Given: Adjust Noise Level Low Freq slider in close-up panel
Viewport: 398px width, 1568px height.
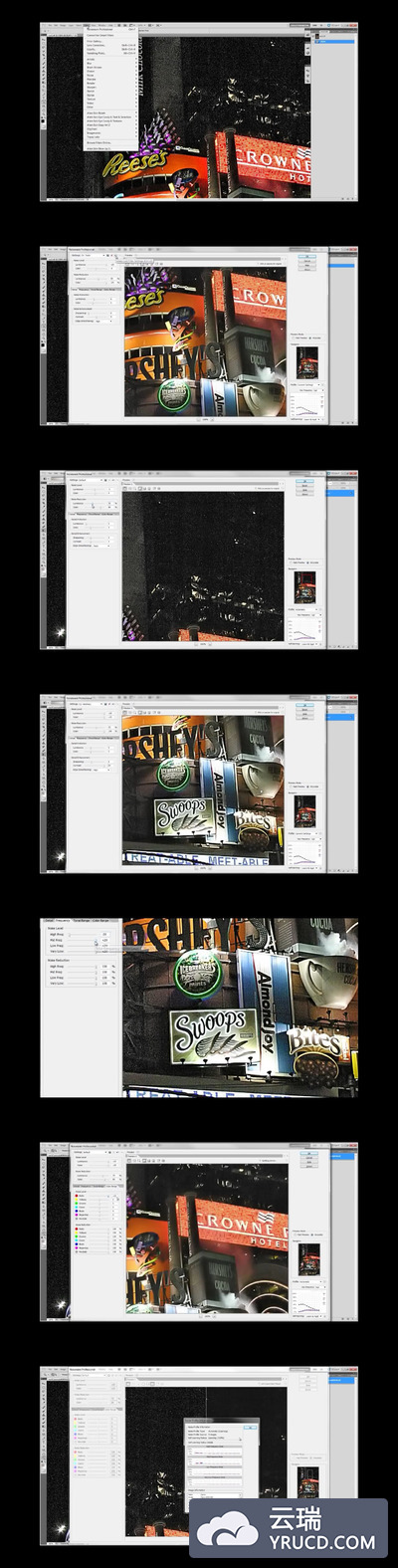Looking at the screenshot, I should click(x=83, y=946).
